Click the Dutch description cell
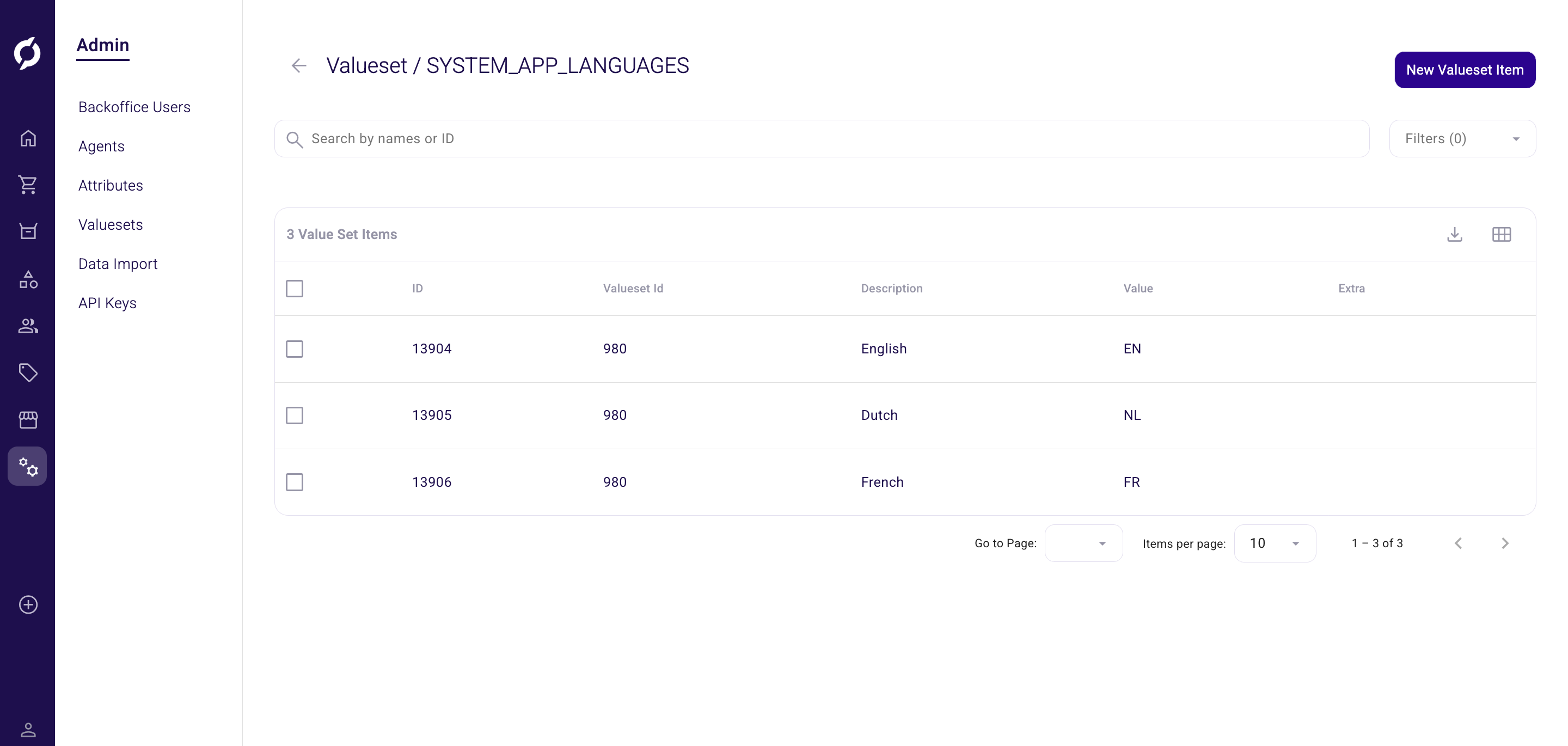The width and height of the screenshot is (1568, 746). 880,415
